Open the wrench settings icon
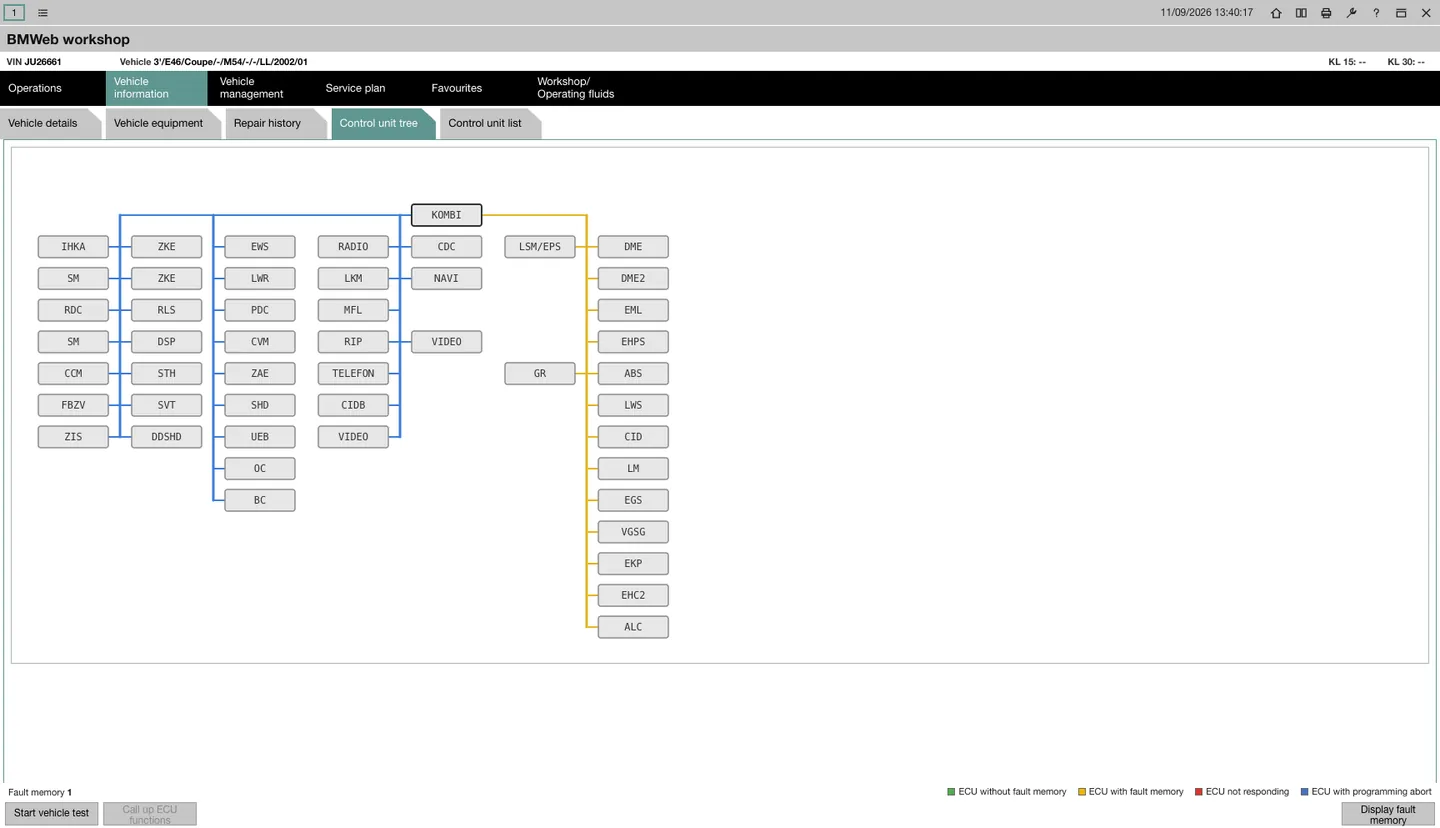Screen dimensions: 1440x828 1351,13
